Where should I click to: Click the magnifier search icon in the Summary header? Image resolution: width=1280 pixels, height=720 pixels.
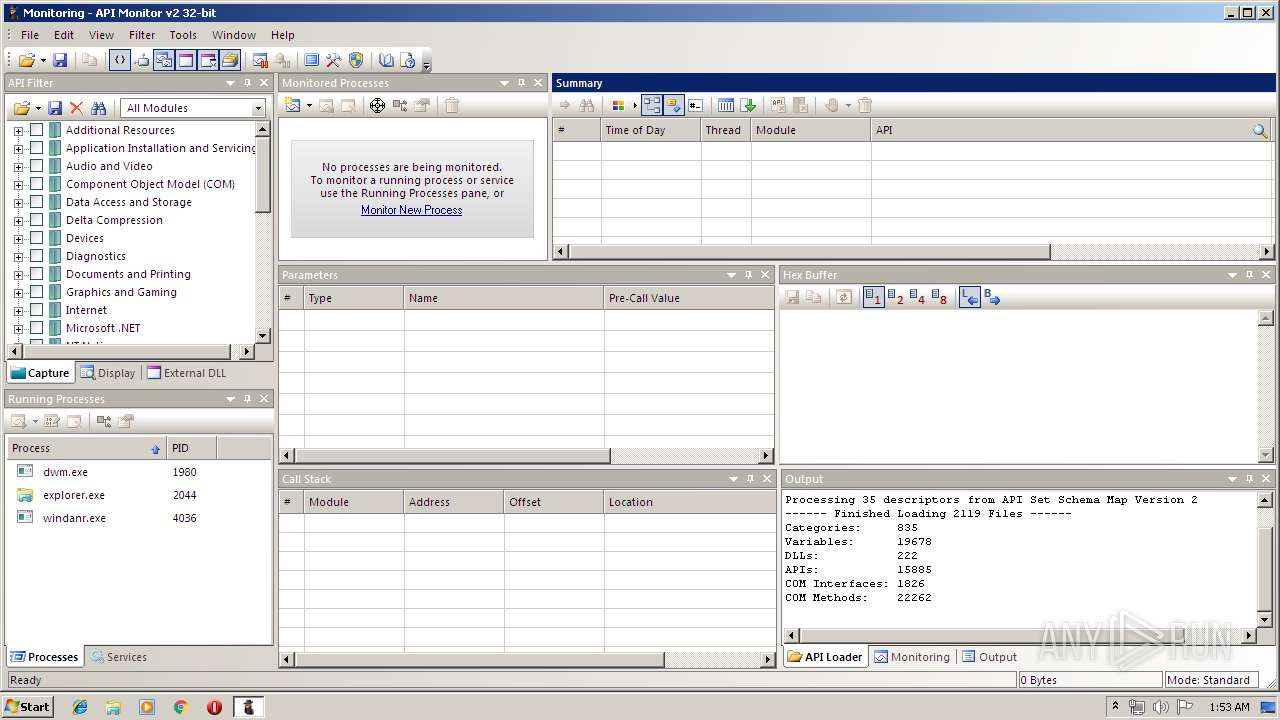1260,130
